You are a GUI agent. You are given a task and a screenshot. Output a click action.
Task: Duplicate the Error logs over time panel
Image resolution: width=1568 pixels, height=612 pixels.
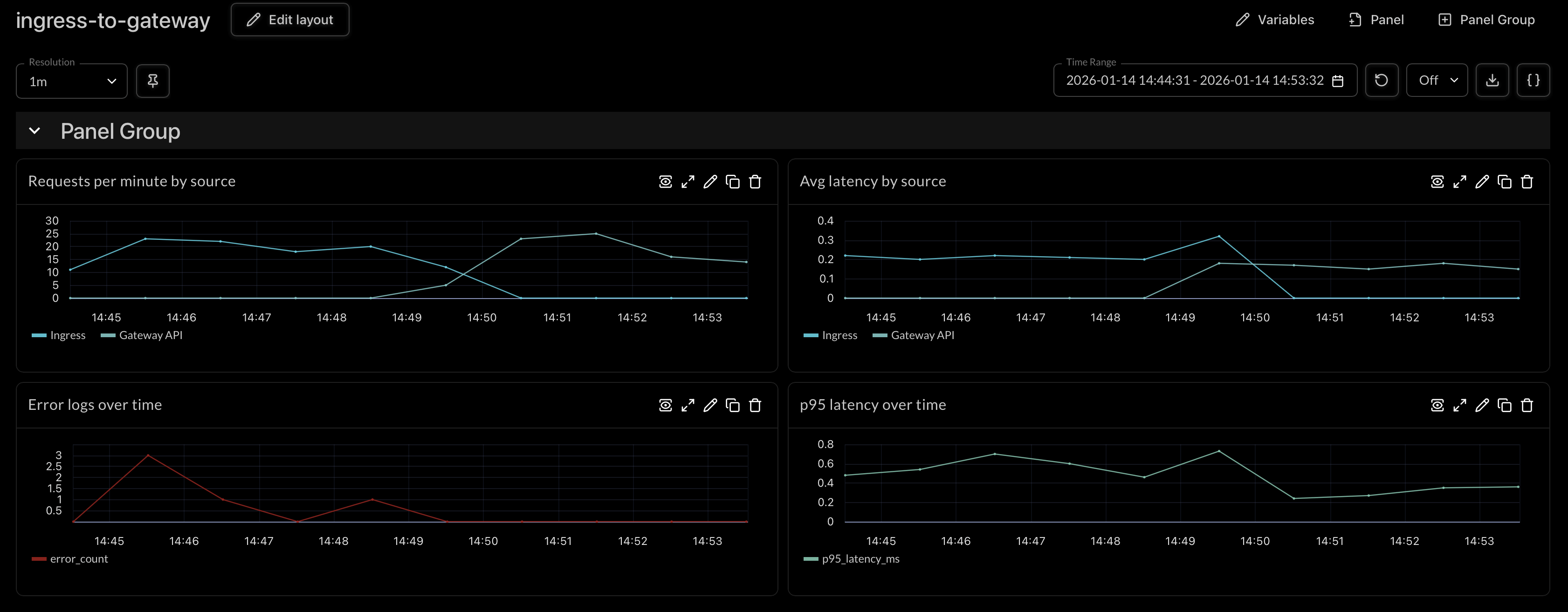pos(732,405)
